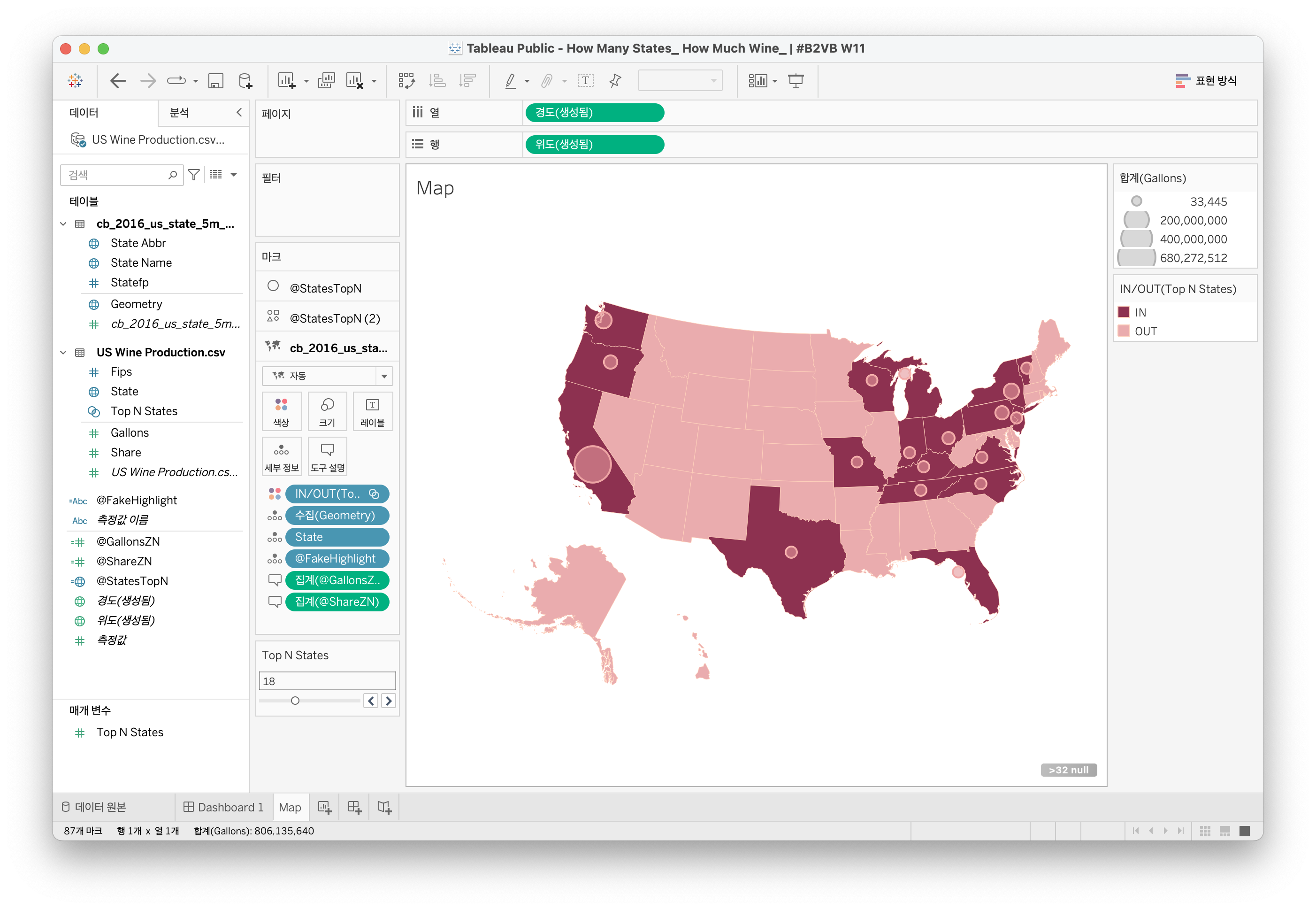Image resolution: width=1316 pixels, height=910 pixels.
Task: Open the Size marks card
Action: click(327, 411)
